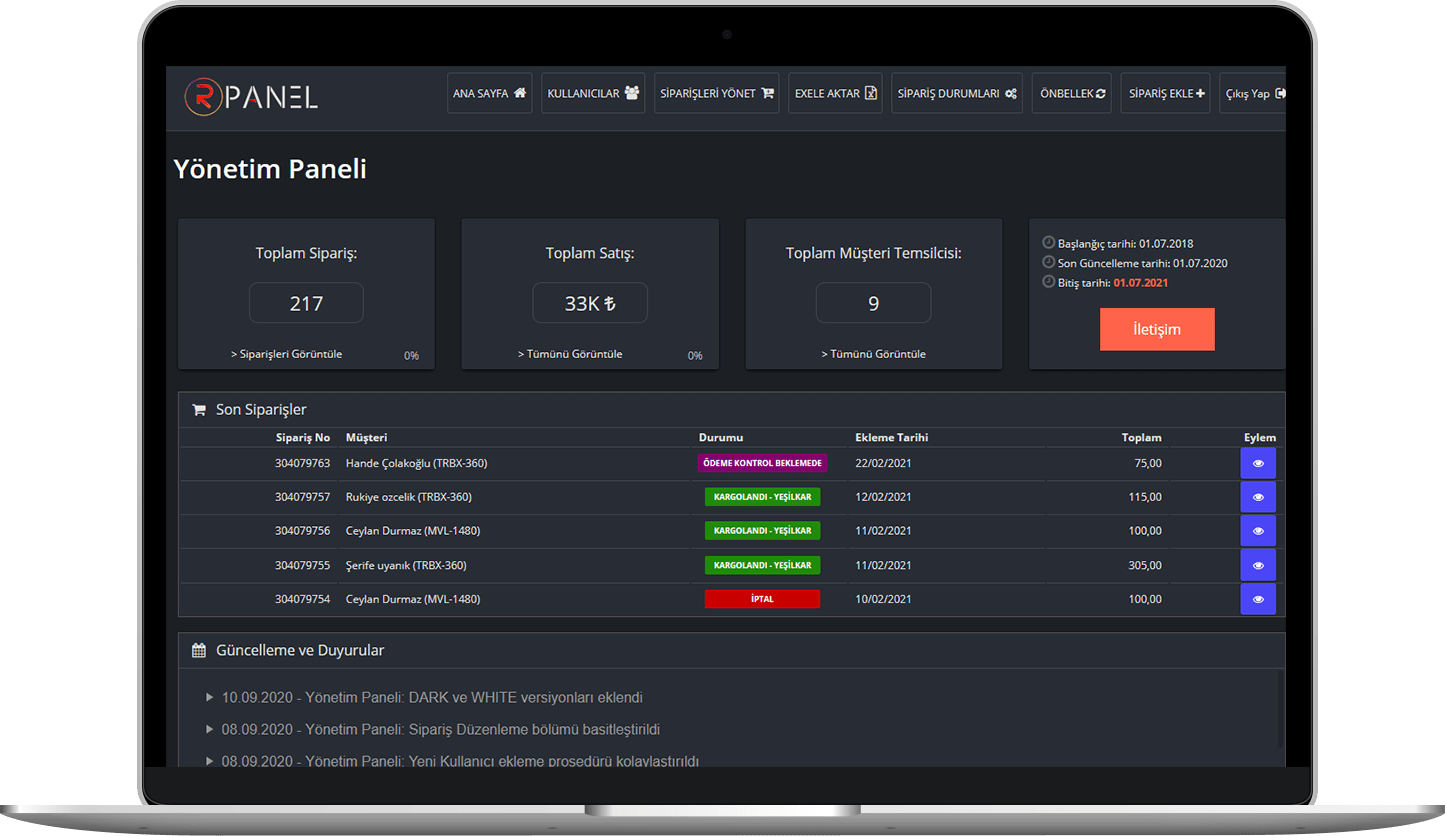Viewport: 1445px width, 836px height.
Task: Click ÖNBELLEK refresh menu item
Action: [1072, 93]
